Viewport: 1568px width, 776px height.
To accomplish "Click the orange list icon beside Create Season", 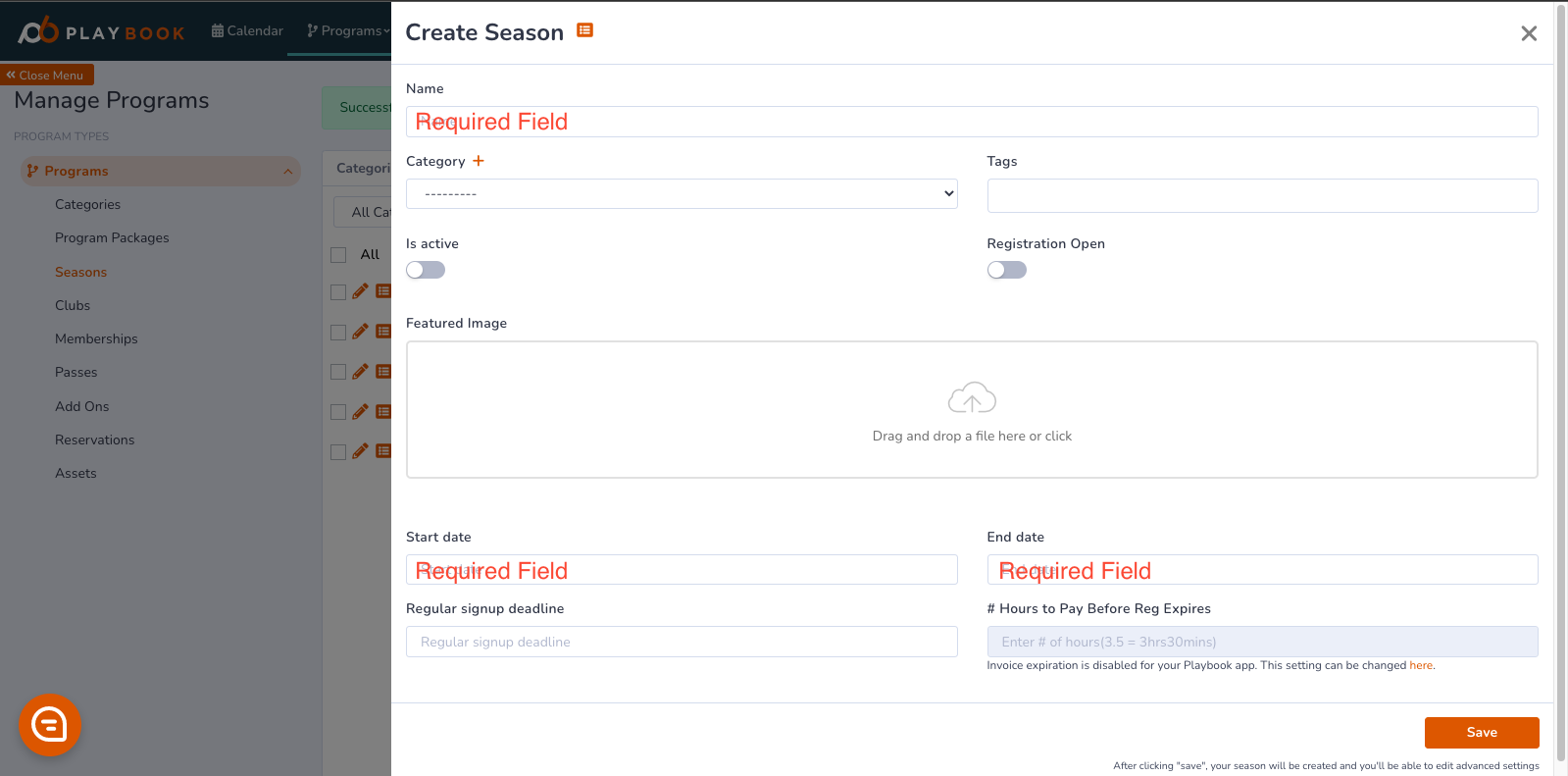I will click(584, 30).
